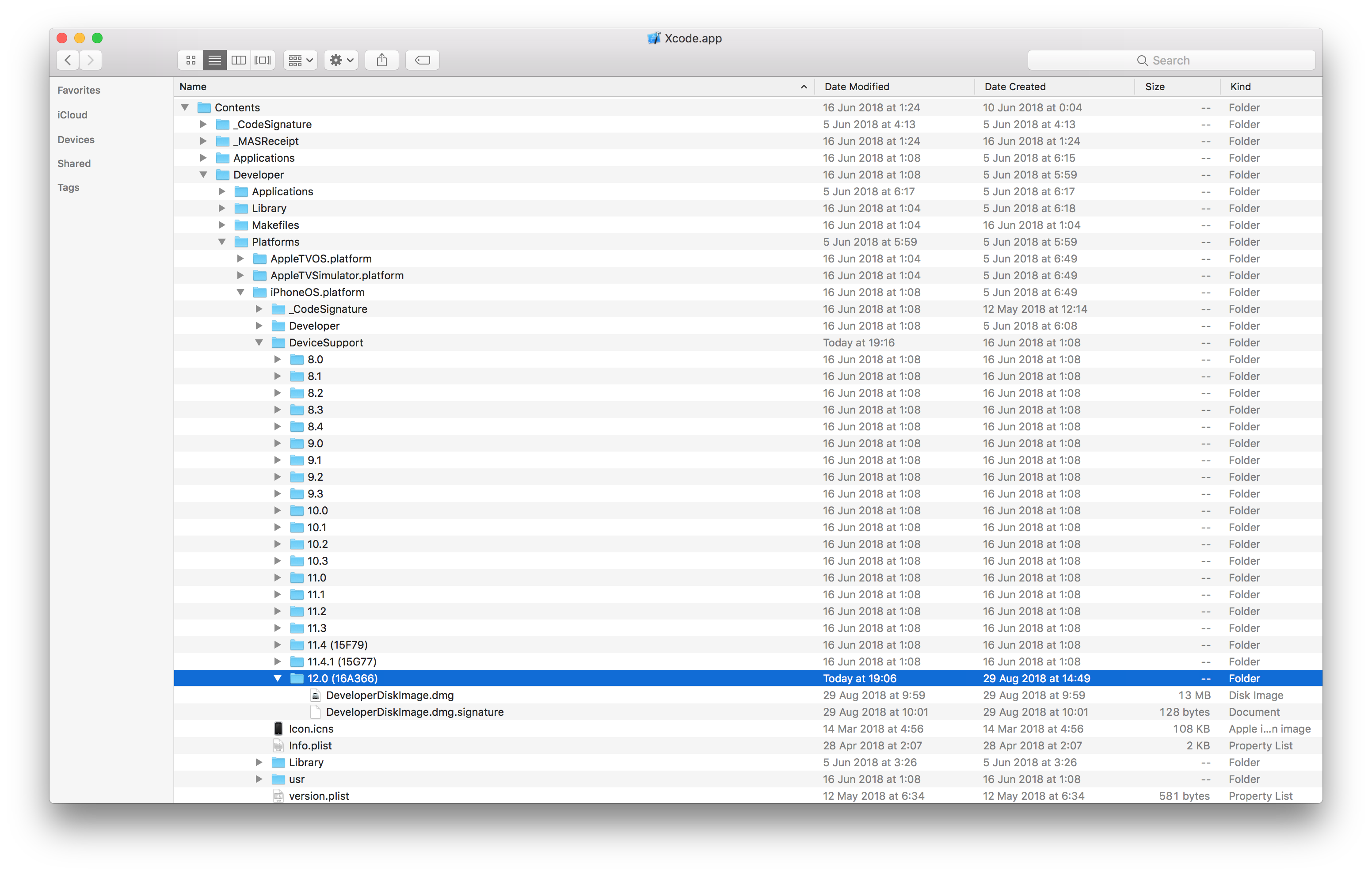Click the 'Apple i...n image' kind label
1372x874 pixels.
[x=1269, y=729]
